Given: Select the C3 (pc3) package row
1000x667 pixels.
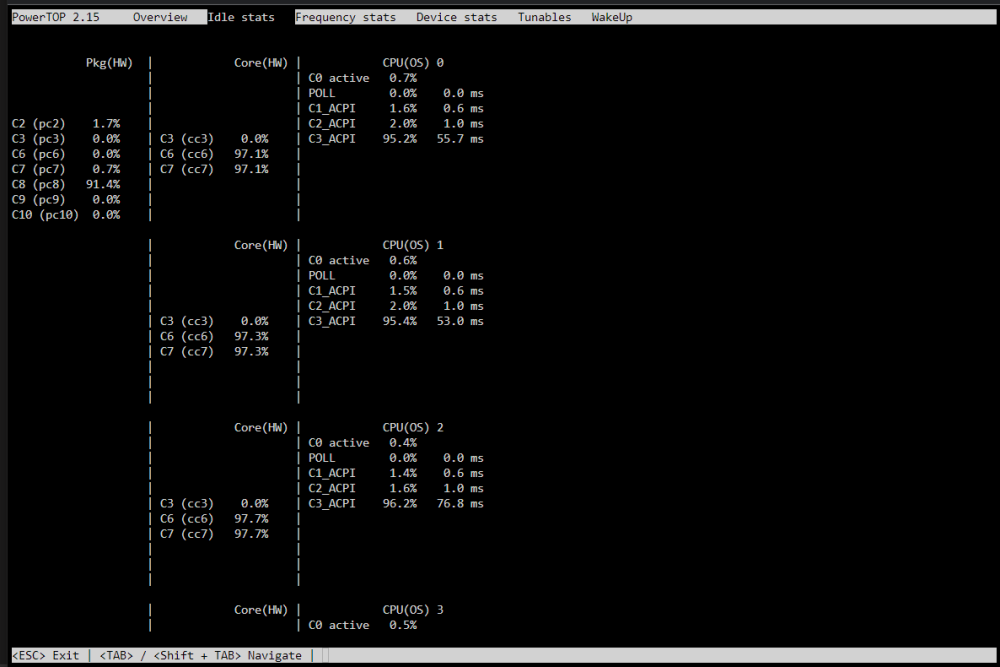Looking at the screenshot, I should click(x=66, y=139).
